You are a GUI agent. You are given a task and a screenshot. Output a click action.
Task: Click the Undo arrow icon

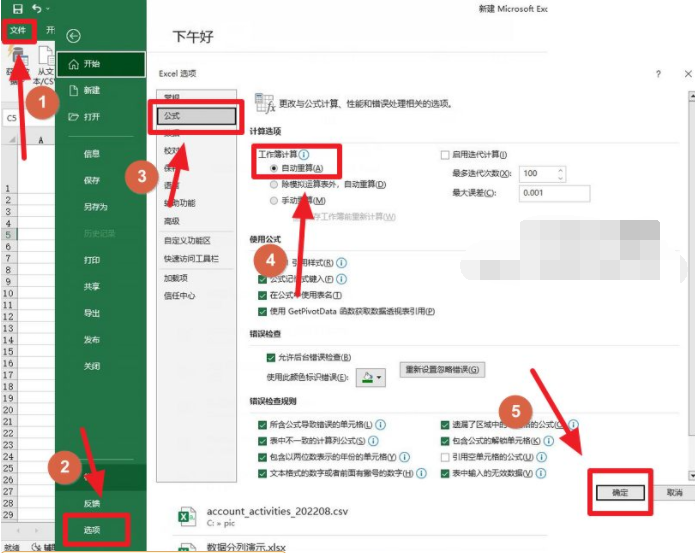pyautogui.click(x=37, y=8)
